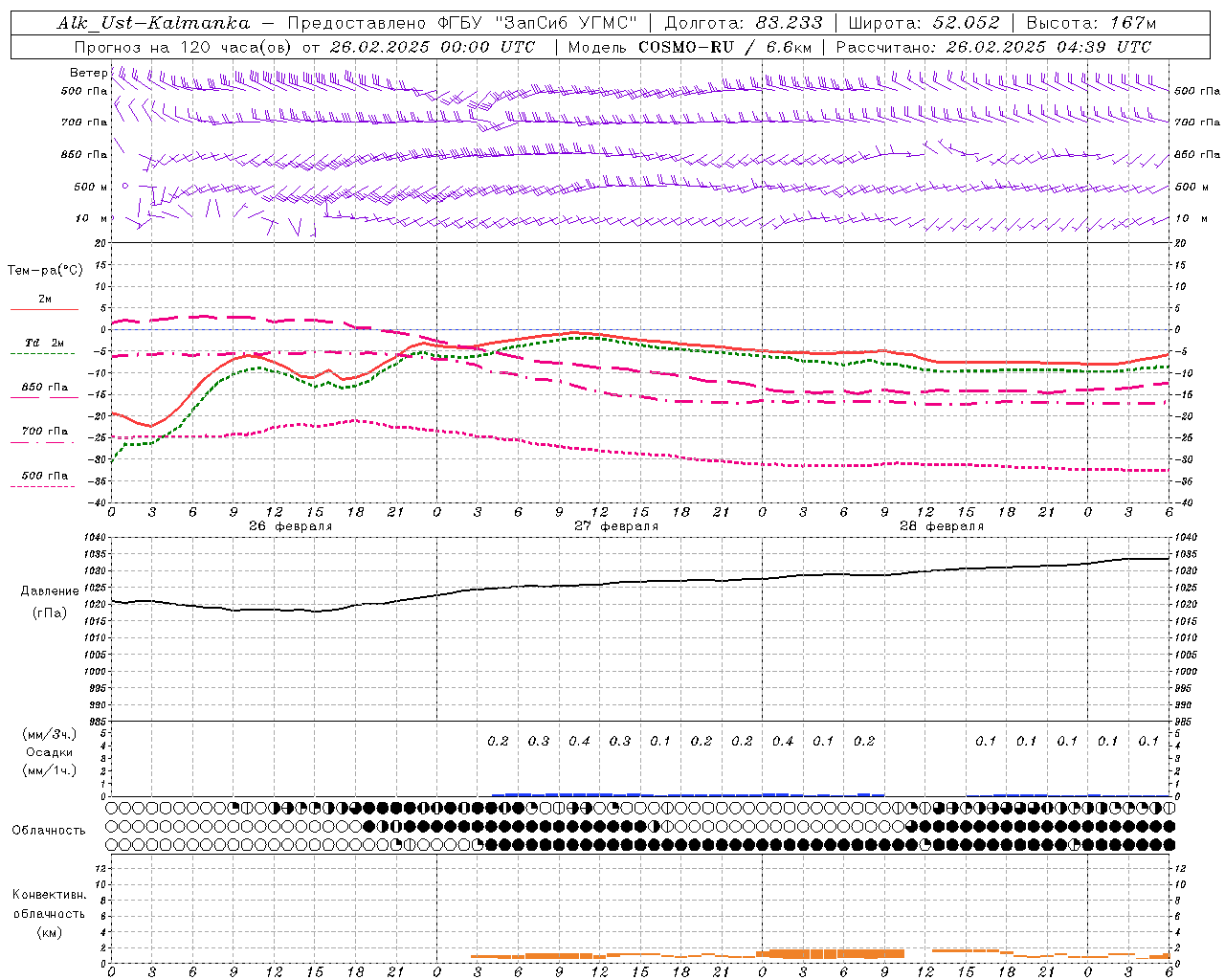Viewport: 1225px width, 980px height.
Task: Click the provider text ФГБУ "ЗапСиб УГМС"
Action: tap(537, 23)
